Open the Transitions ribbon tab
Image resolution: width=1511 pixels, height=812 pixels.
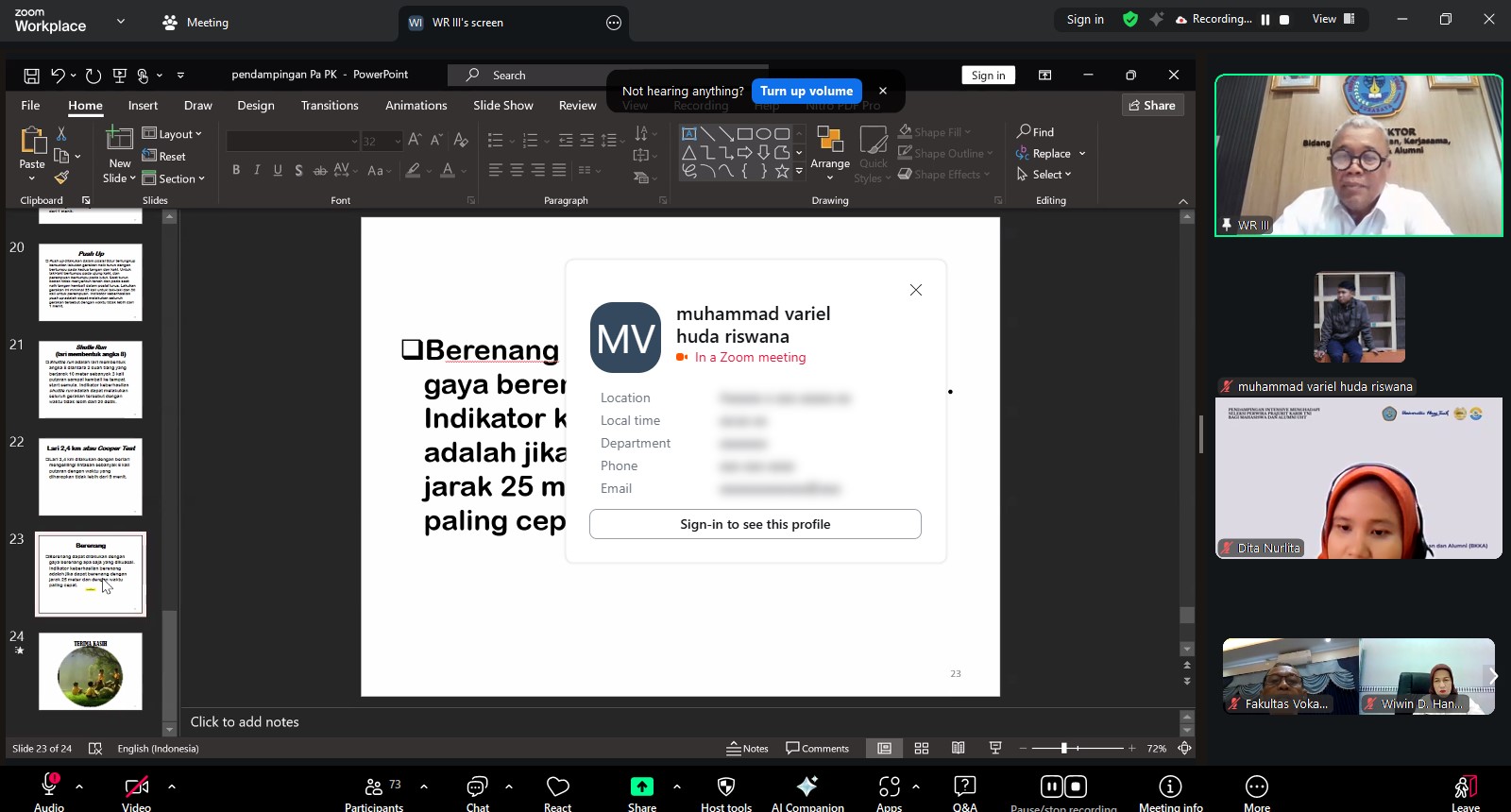(330, 106)
